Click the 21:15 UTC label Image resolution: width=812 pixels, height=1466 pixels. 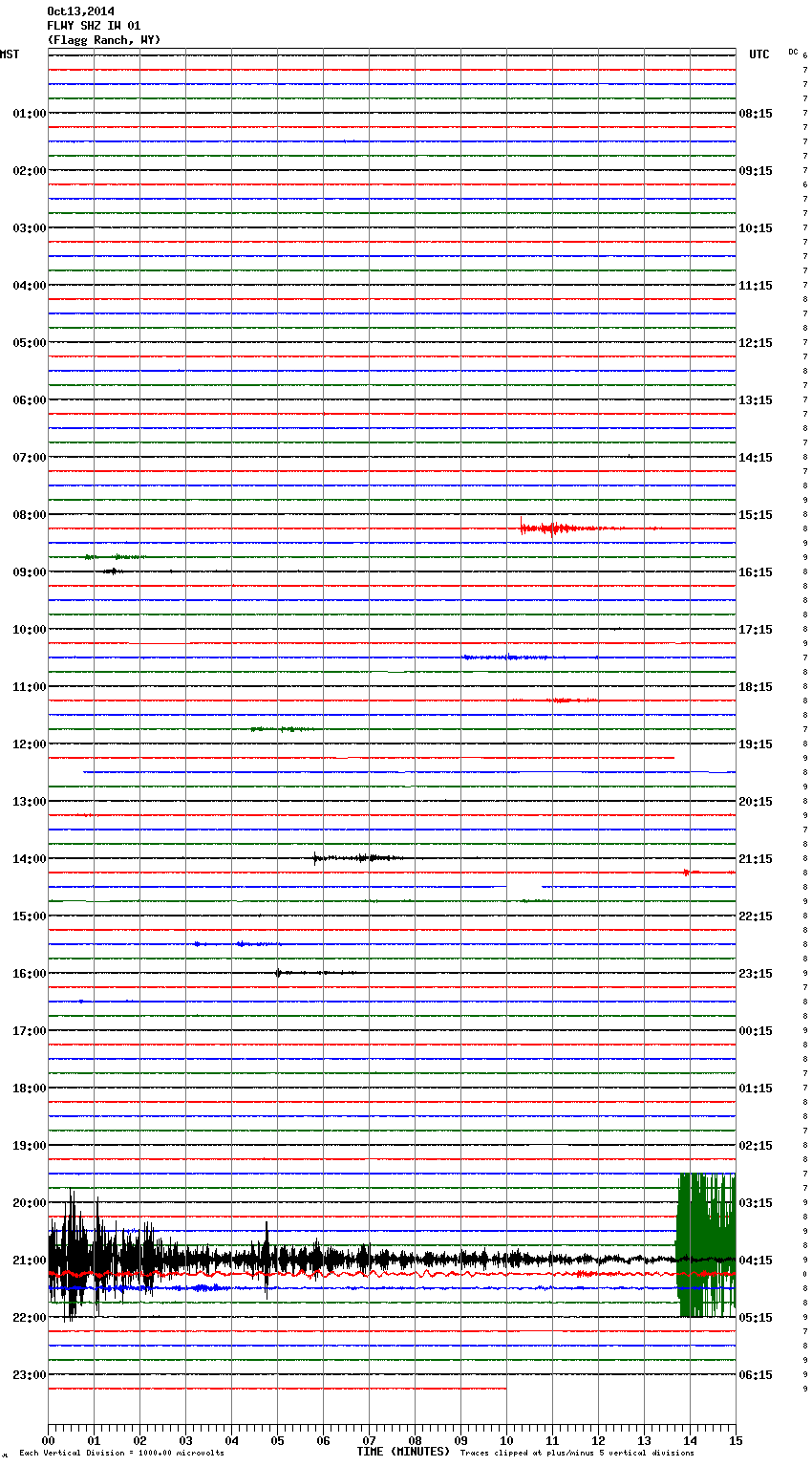(x=756, y=859)
